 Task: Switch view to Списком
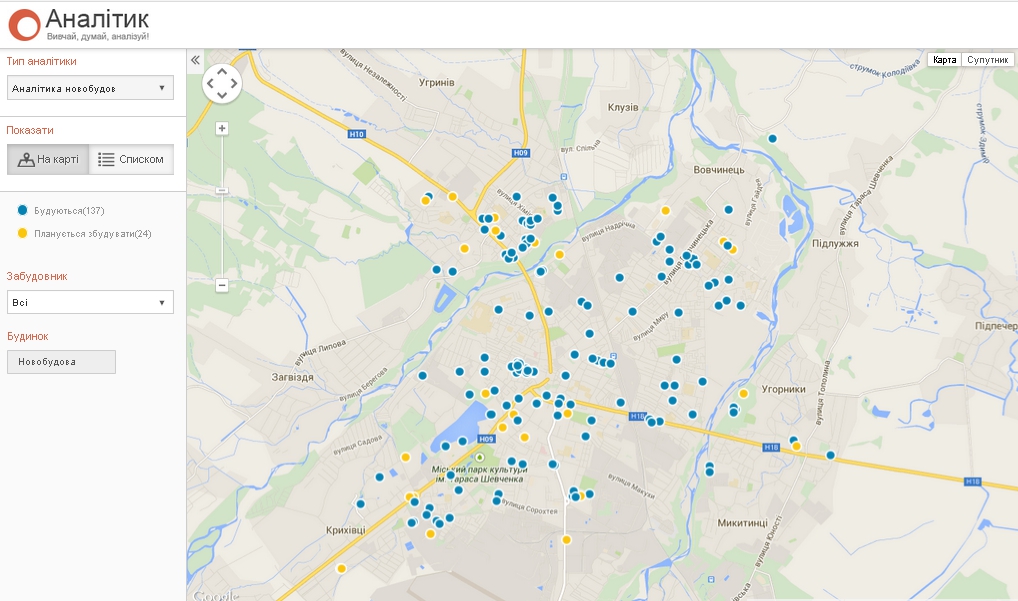[x=131, y=159]
